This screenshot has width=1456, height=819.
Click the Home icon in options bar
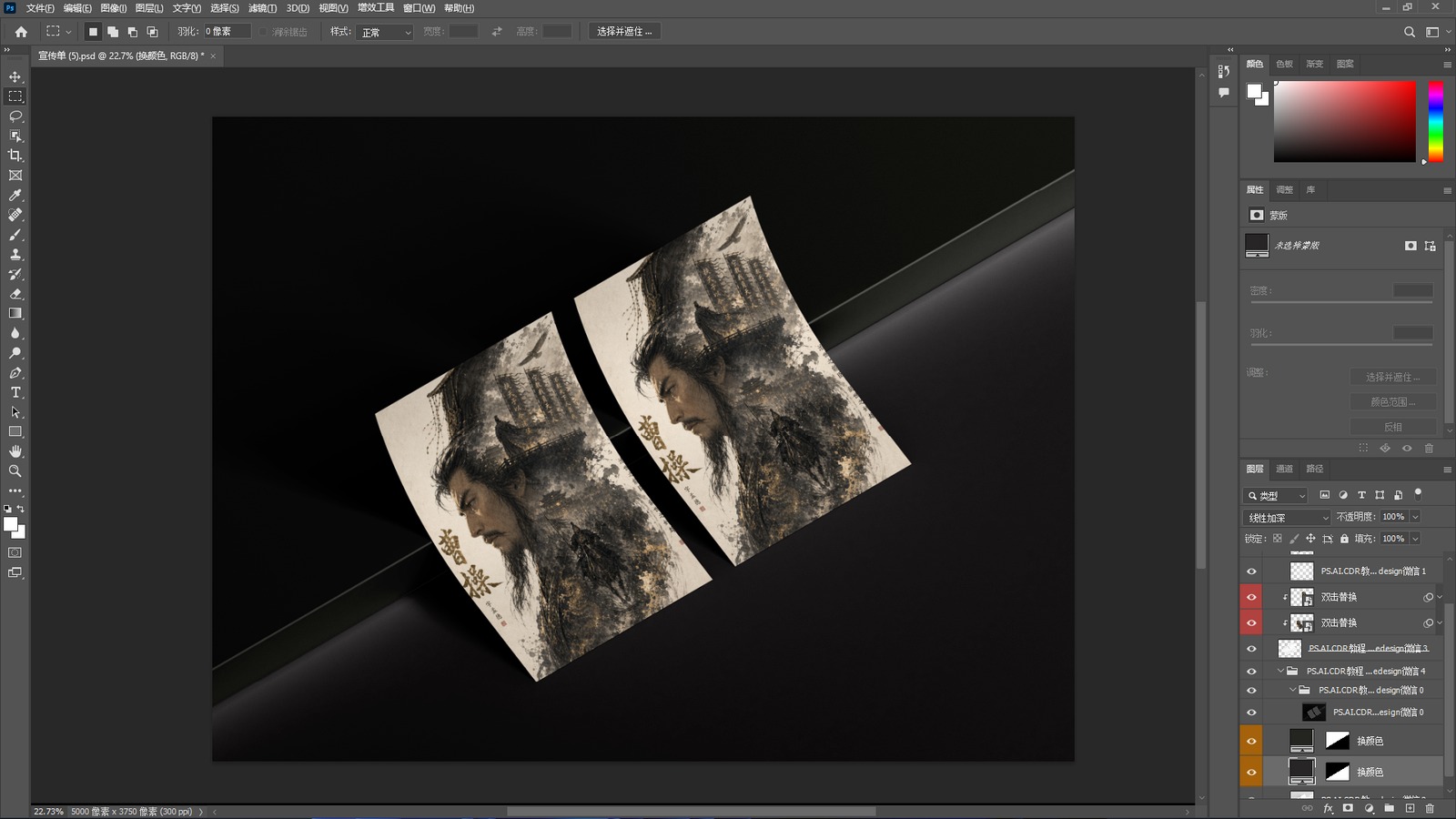[21, 31]
